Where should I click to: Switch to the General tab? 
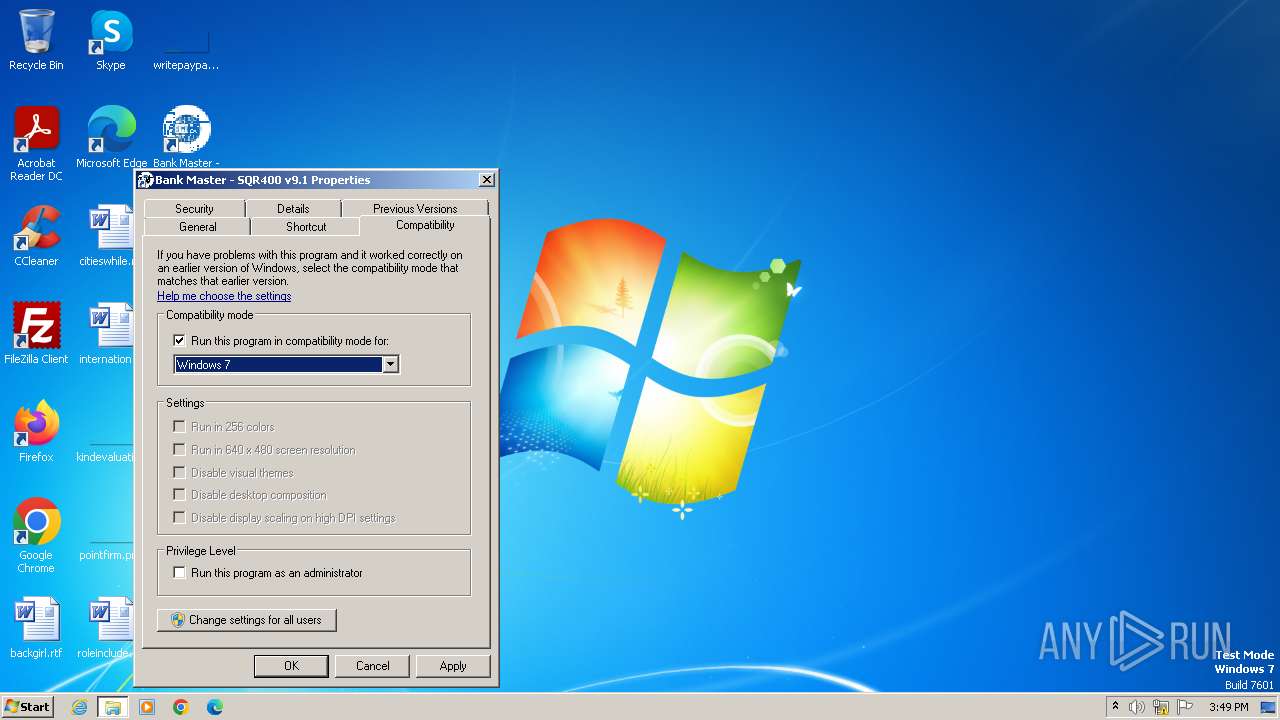tap(197, 227)
